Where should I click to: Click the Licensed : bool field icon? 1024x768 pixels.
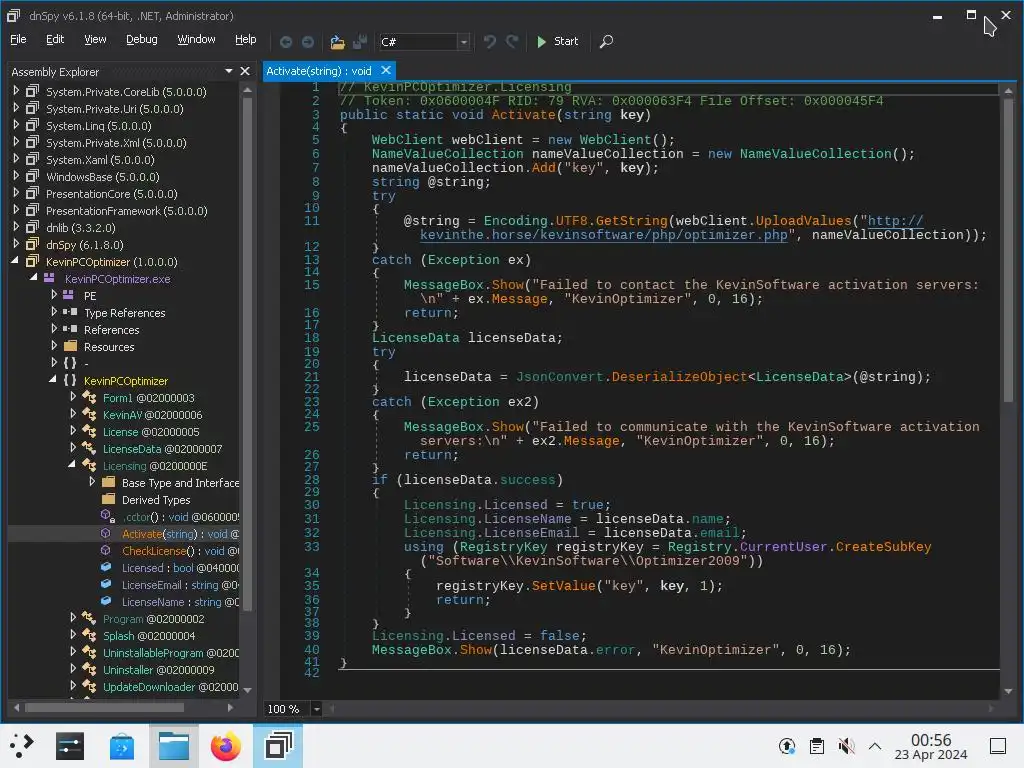pos(106,568)
